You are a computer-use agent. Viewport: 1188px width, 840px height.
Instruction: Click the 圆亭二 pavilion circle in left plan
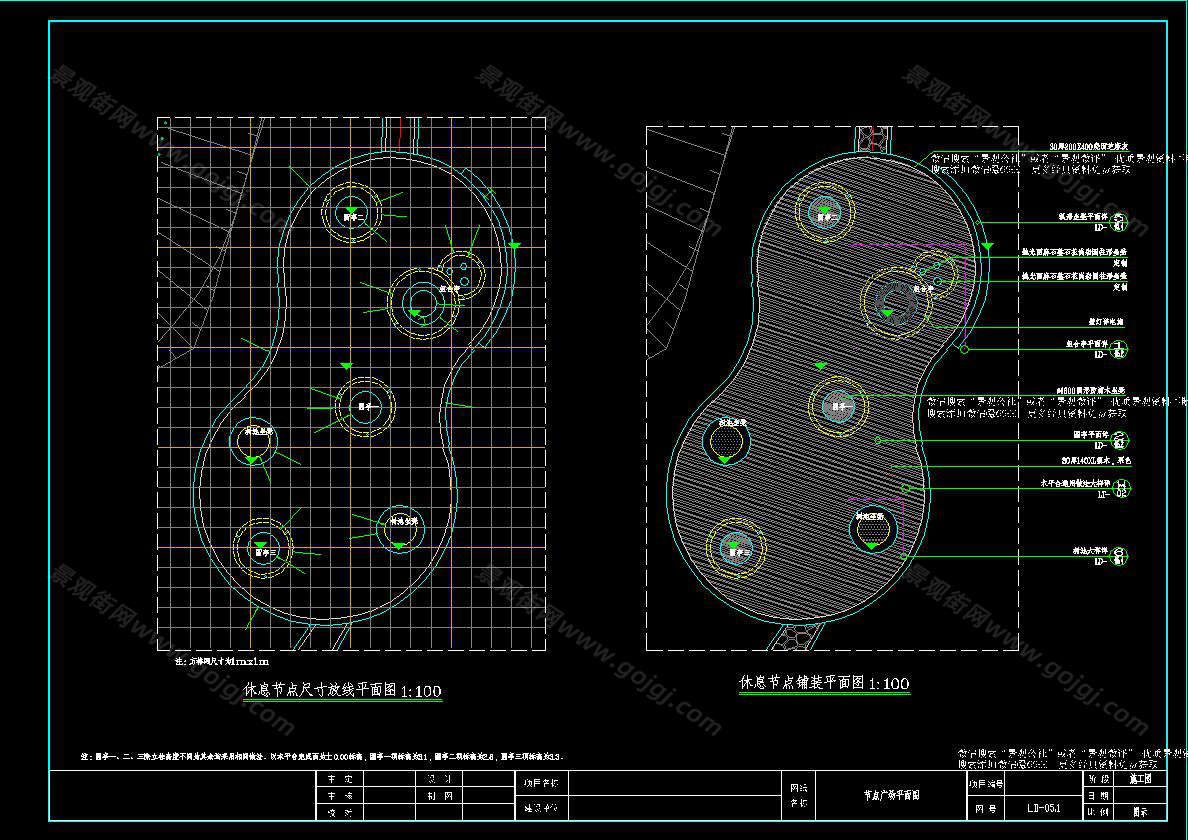pyautogui.click(x=351, y=214)
